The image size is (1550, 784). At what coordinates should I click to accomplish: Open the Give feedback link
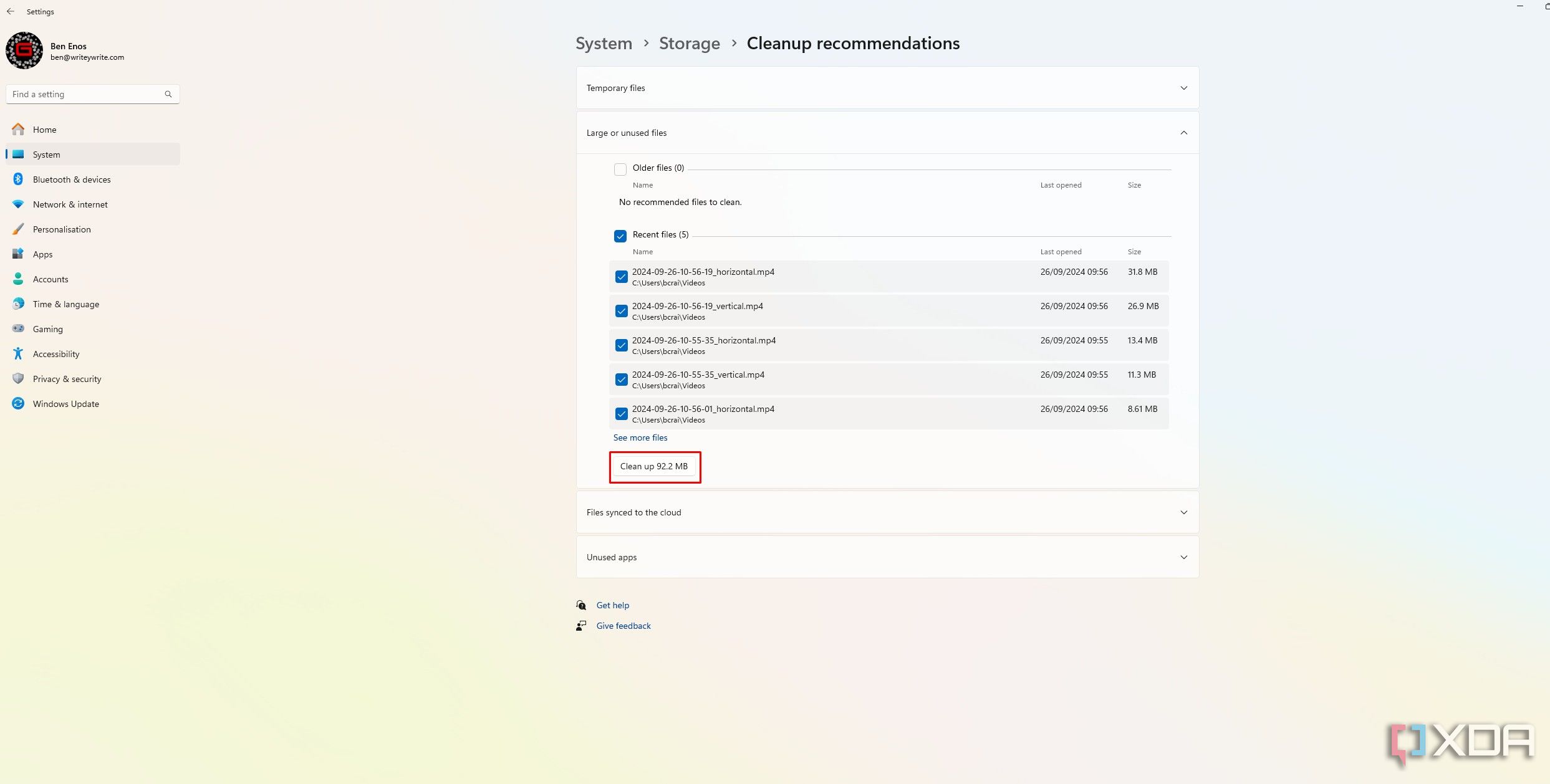[x=623, y=626]
